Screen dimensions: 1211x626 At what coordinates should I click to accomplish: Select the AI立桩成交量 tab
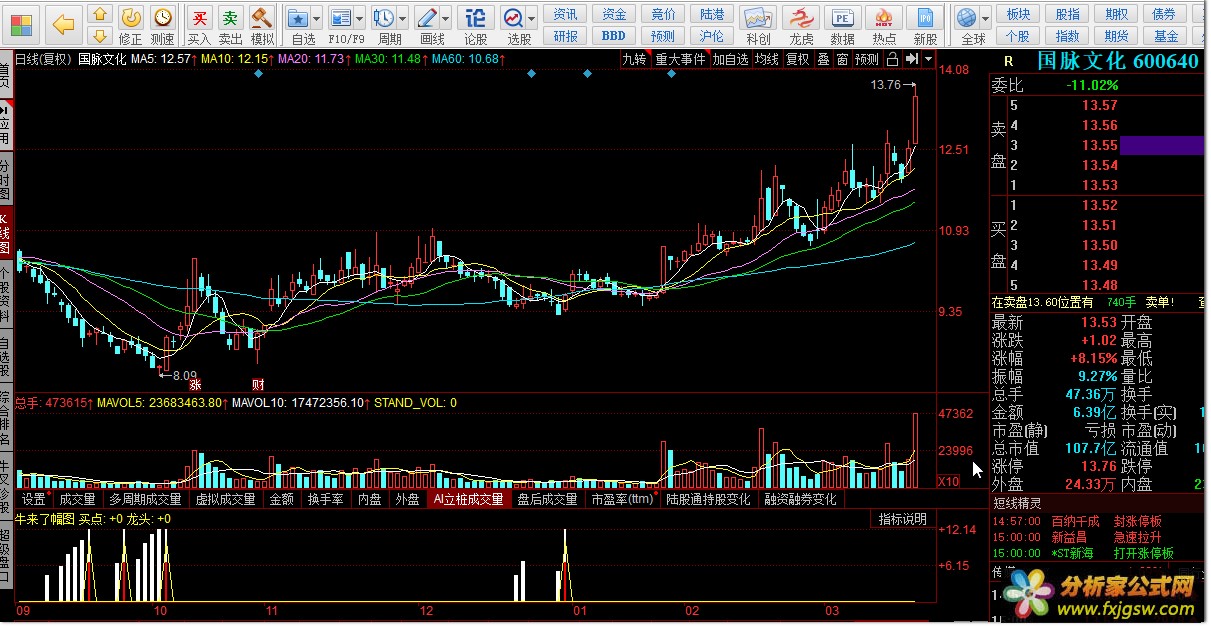(x=468, y=499)
